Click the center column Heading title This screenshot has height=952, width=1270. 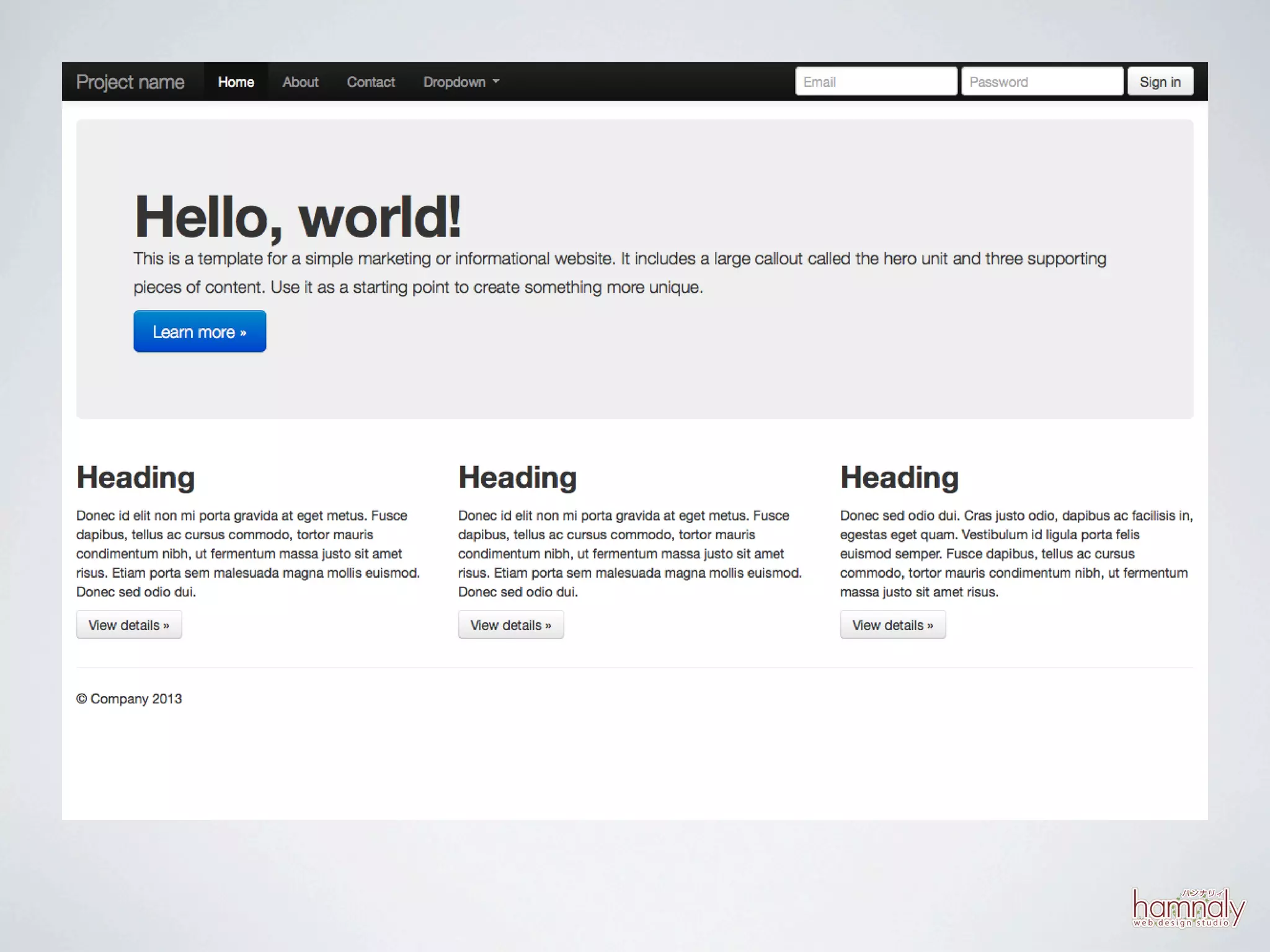[517, 478]
